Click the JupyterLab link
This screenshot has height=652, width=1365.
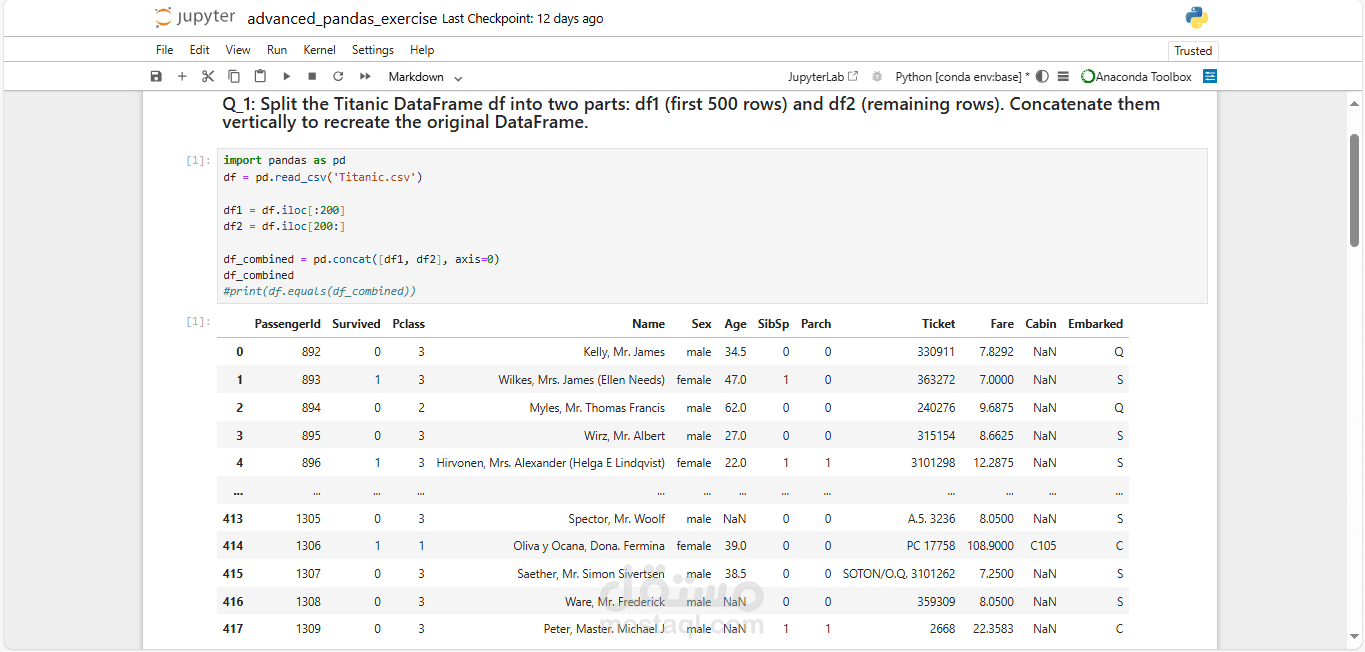click(822, 77)
